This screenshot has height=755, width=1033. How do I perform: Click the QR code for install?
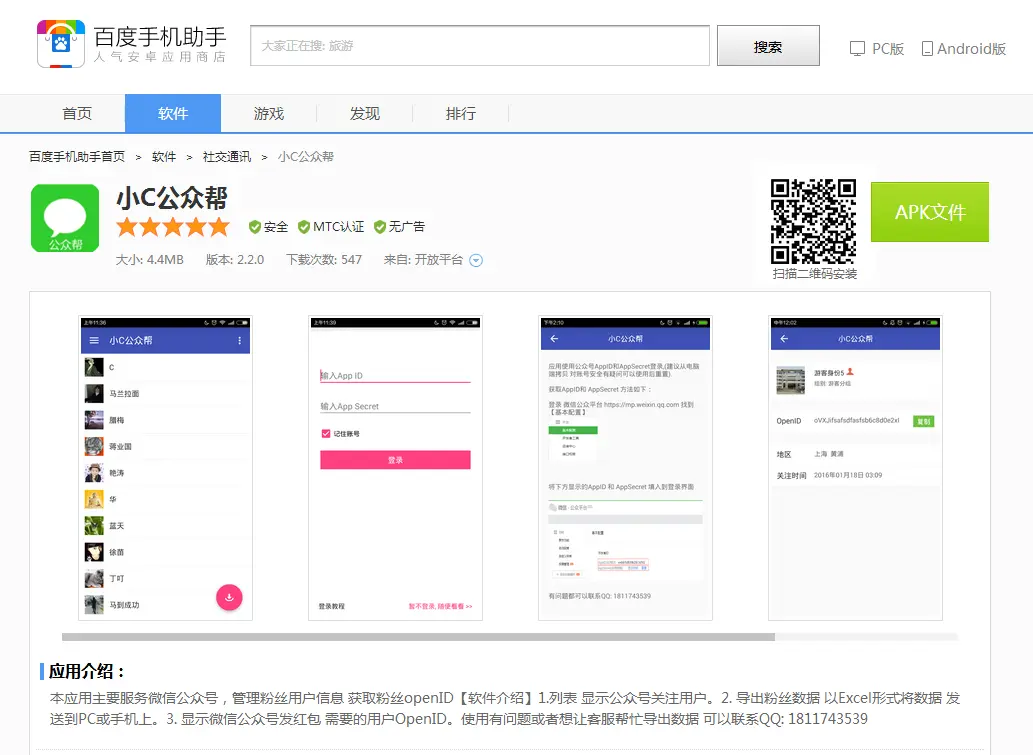[814, 221]
